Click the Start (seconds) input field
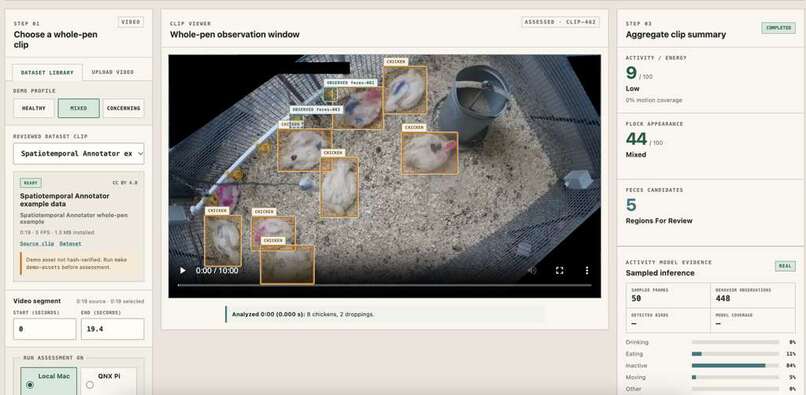 click(44, 329)
